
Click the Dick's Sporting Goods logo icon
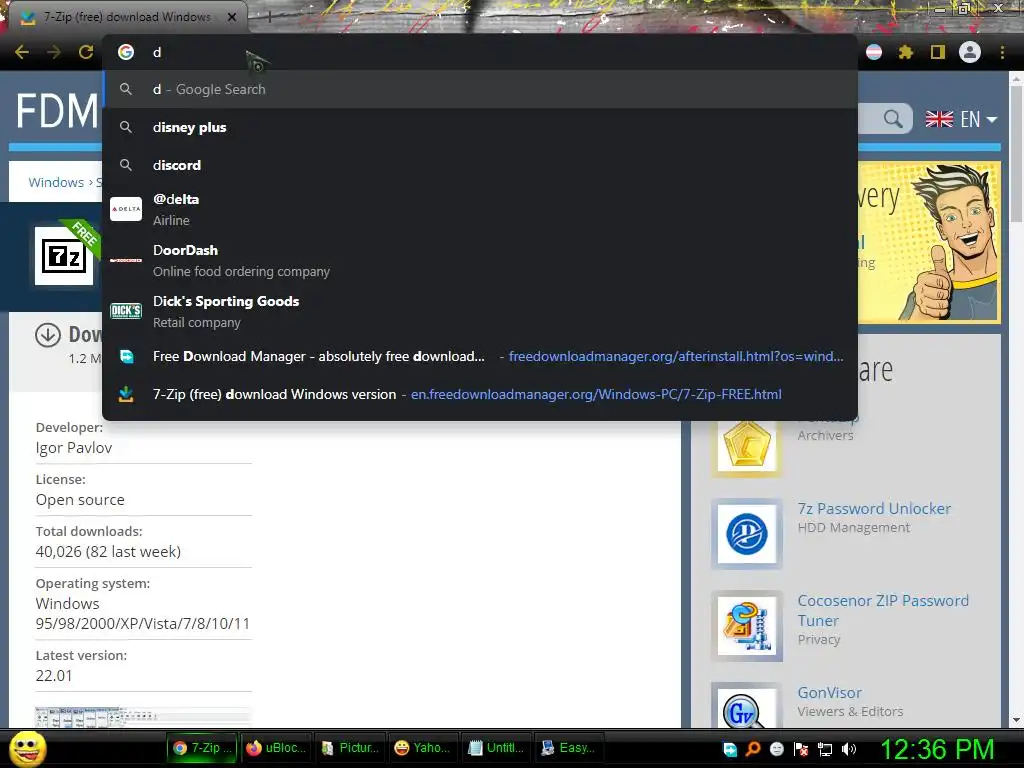coord(126,311)
